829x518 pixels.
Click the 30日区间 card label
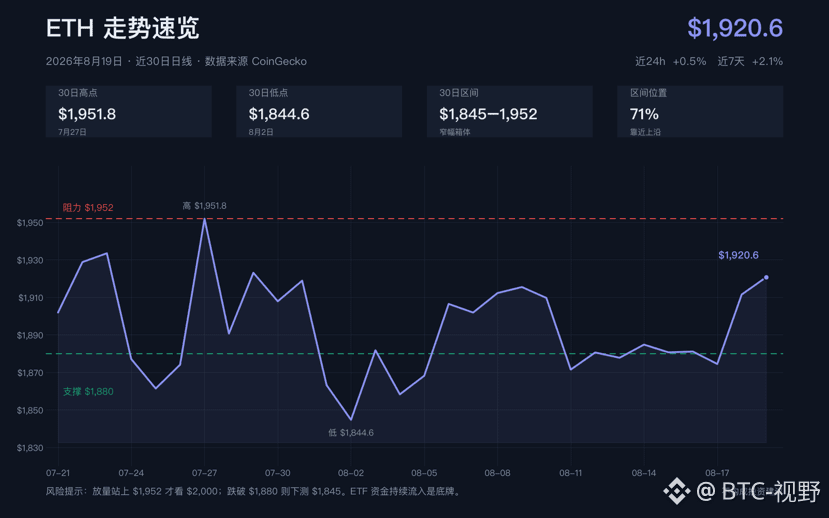458,93
